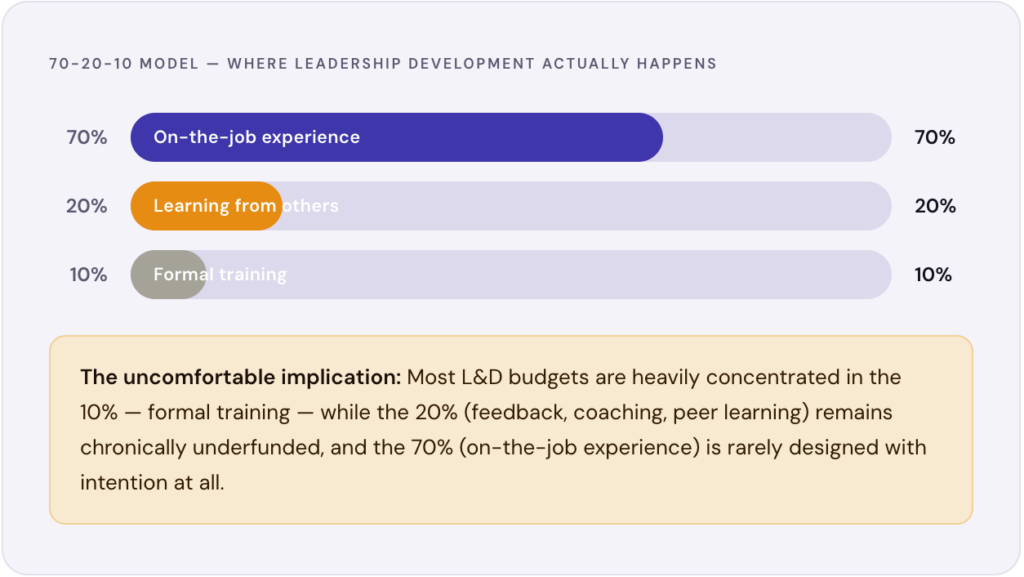The width and height of the screenshot is (1024, 577).
Task: Click the 20% label left of the bars
Action: (x=87, y=206)
